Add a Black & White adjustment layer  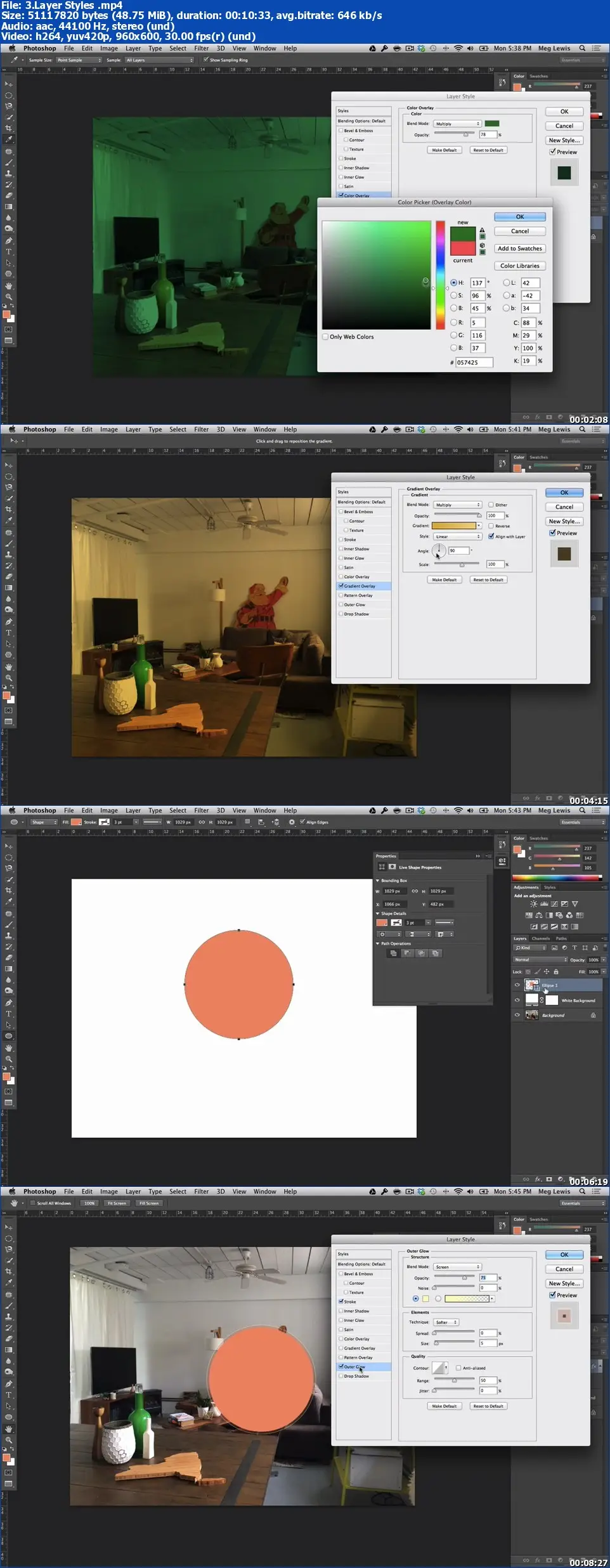point(549,915)
